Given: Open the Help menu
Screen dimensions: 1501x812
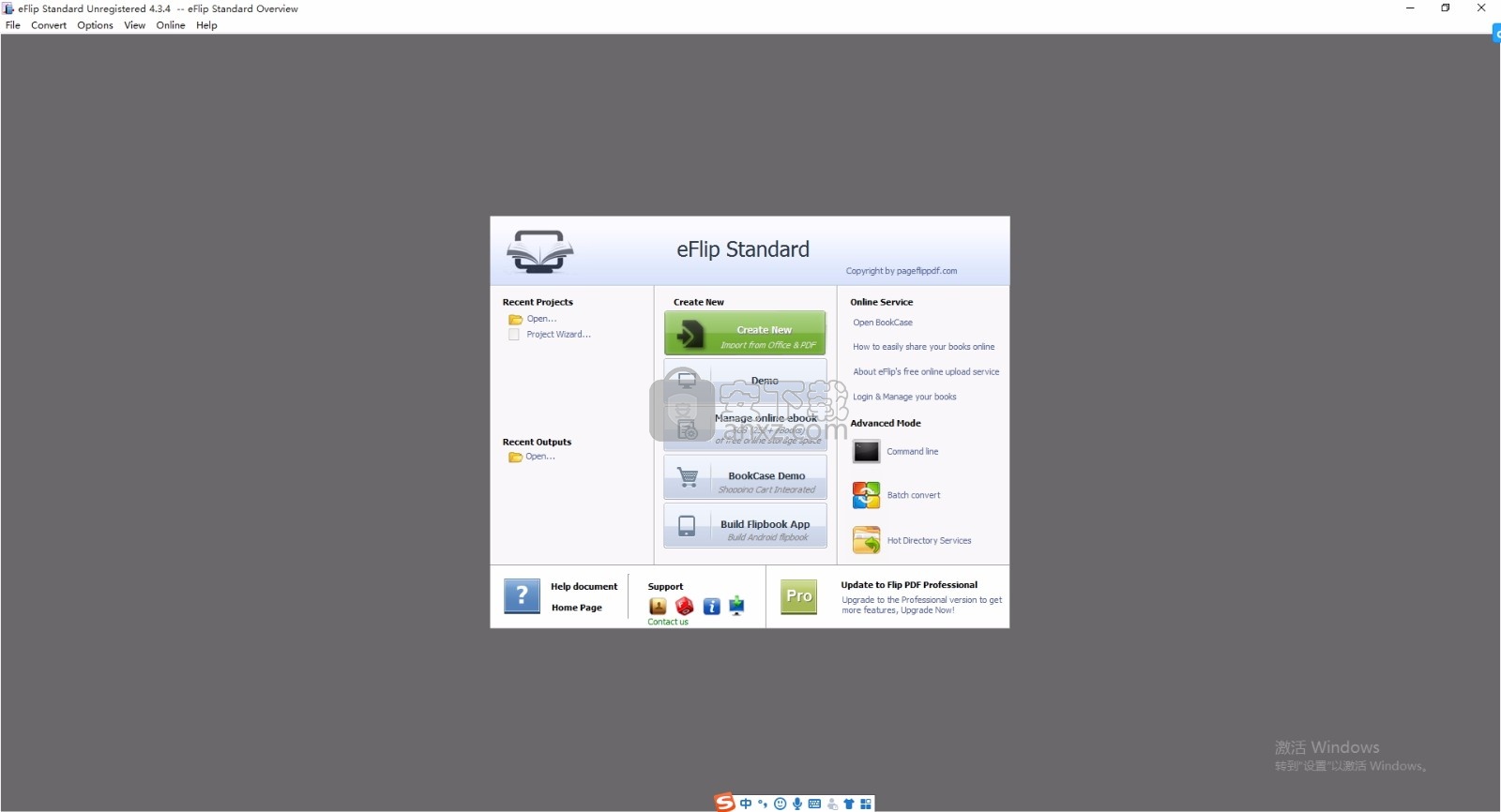Looking at the screenshot, I should tap(206, 25).
